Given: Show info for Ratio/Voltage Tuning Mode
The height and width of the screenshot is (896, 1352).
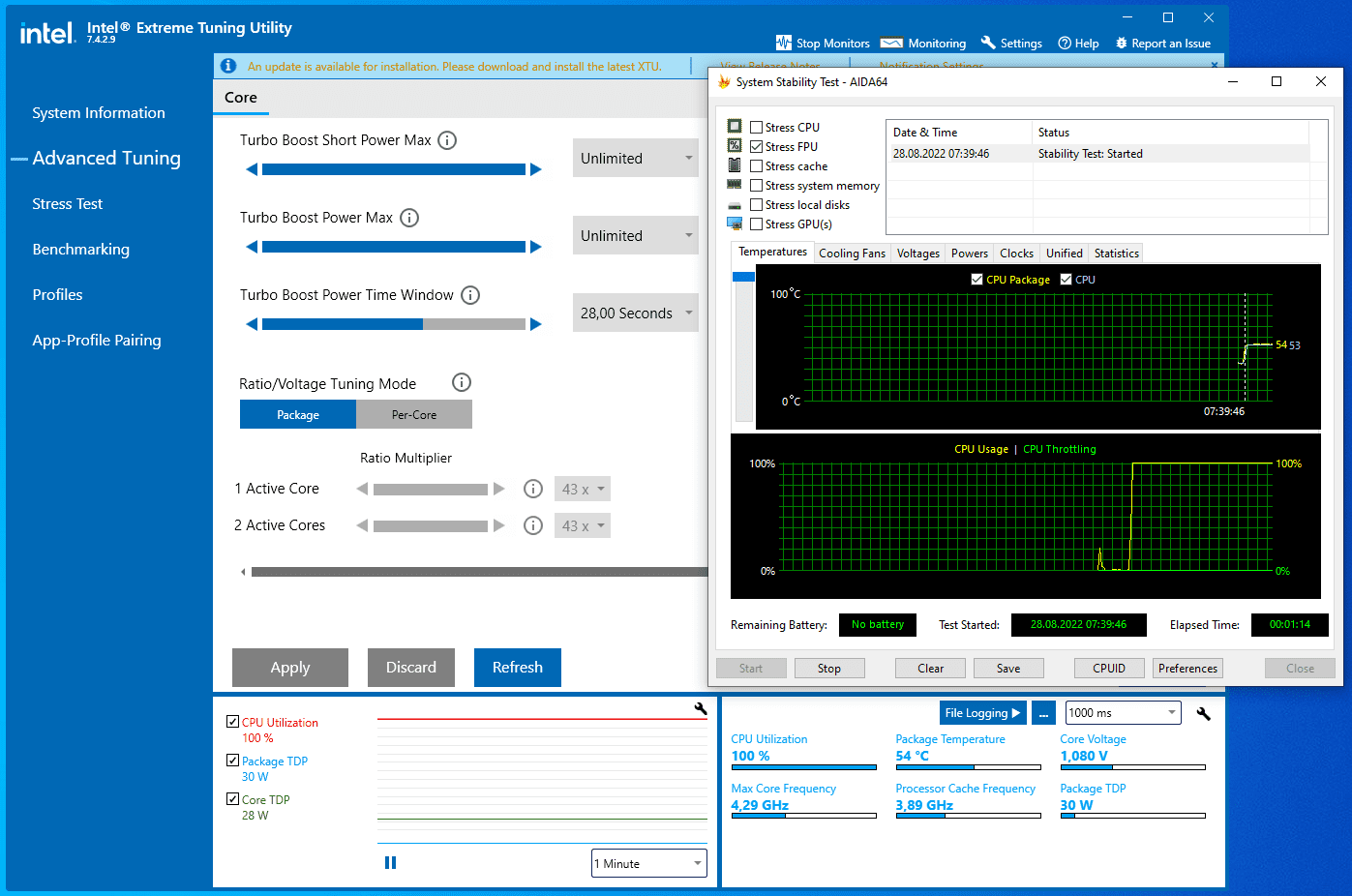Looking at the screenshot, I should [462, 382].
